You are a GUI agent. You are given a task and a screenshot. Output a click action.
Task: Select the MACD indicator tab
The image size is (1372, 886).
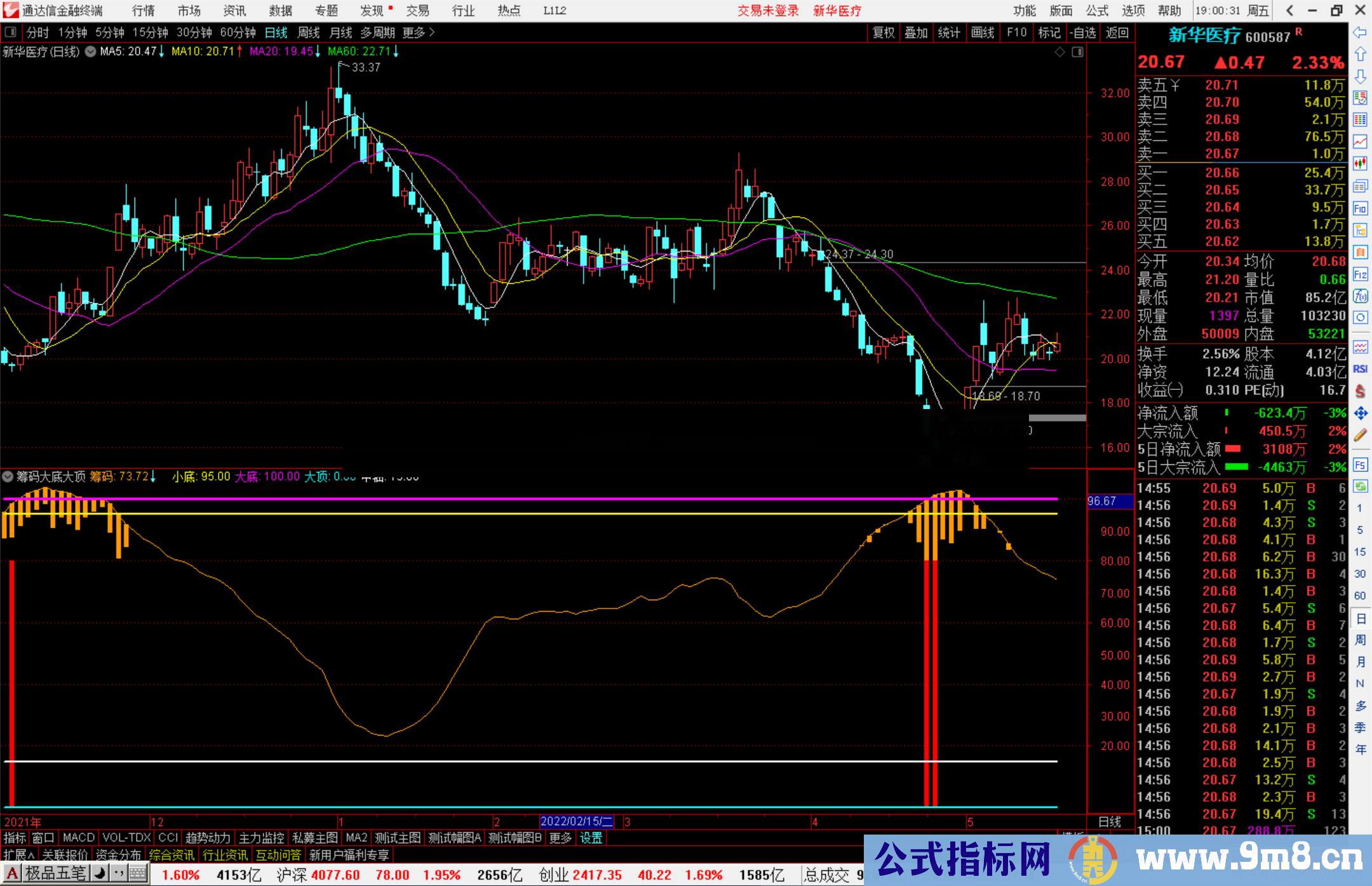(79, 838)
